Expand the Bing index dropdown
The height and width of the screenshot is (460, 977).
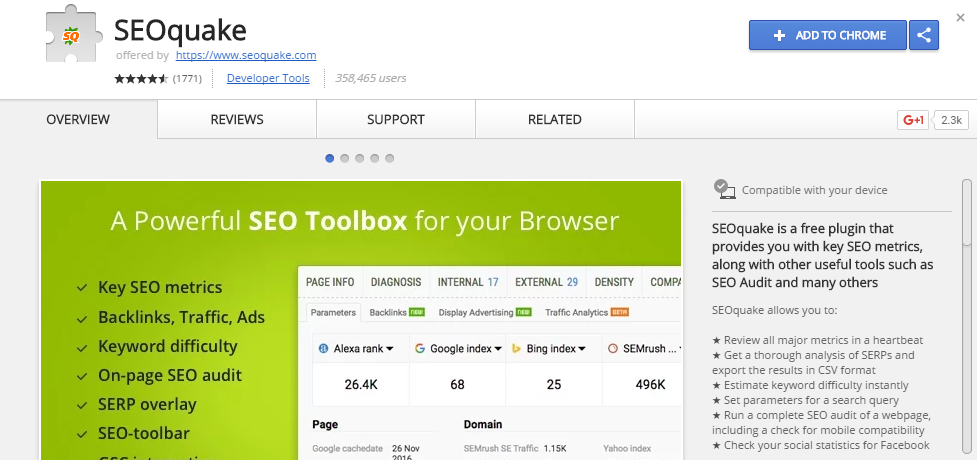[x=582, y=349]
